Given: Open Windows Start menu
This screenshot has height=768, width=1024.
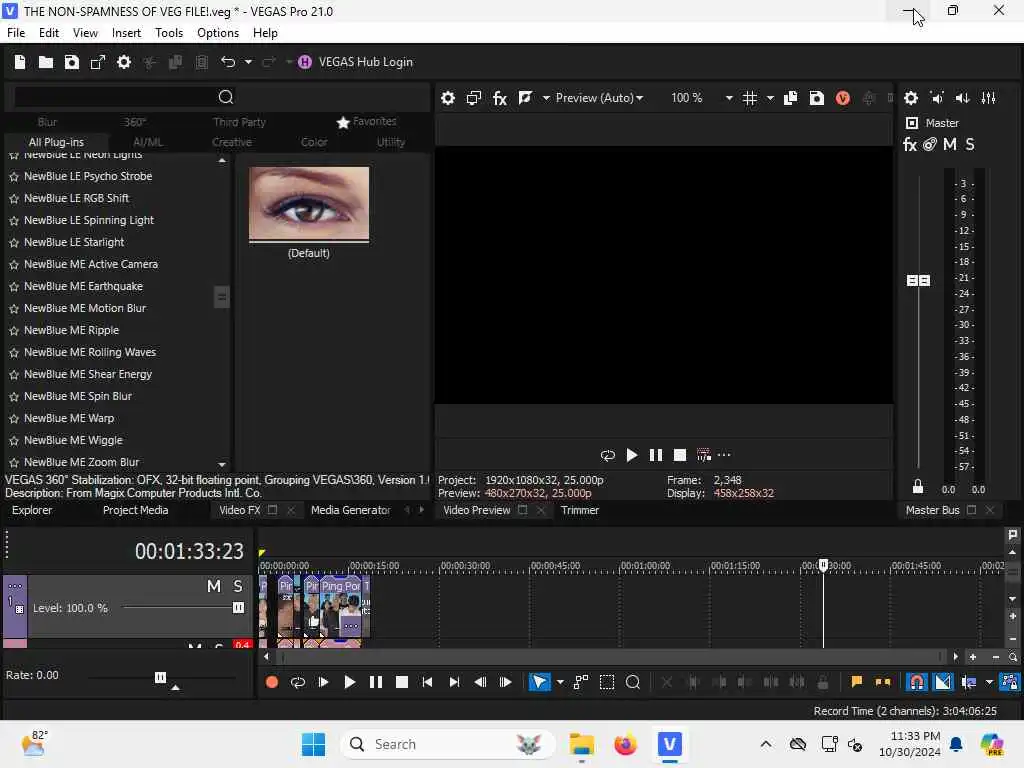Looking at the screenshot, I should pyautogui.click(x=313, y=744).
